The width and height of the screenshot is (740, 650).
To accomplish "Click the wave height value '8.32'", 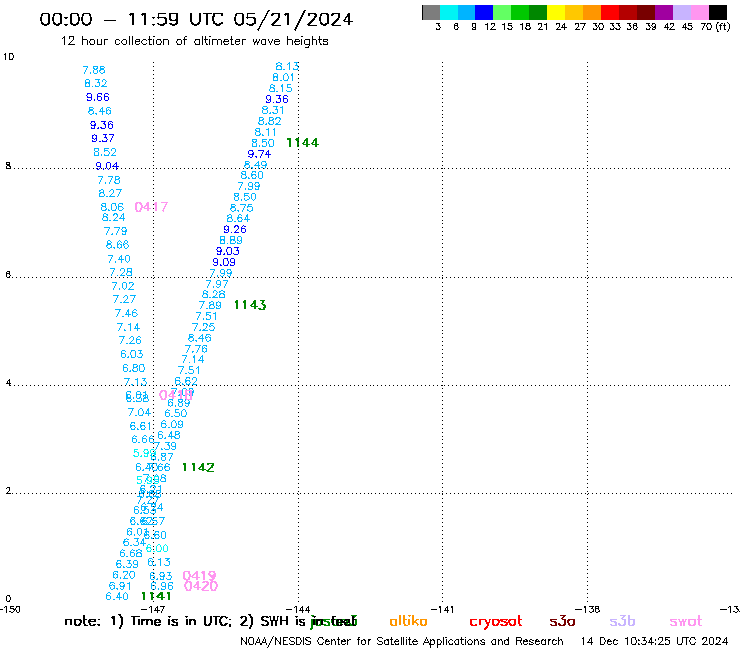I will coord(96,84).
